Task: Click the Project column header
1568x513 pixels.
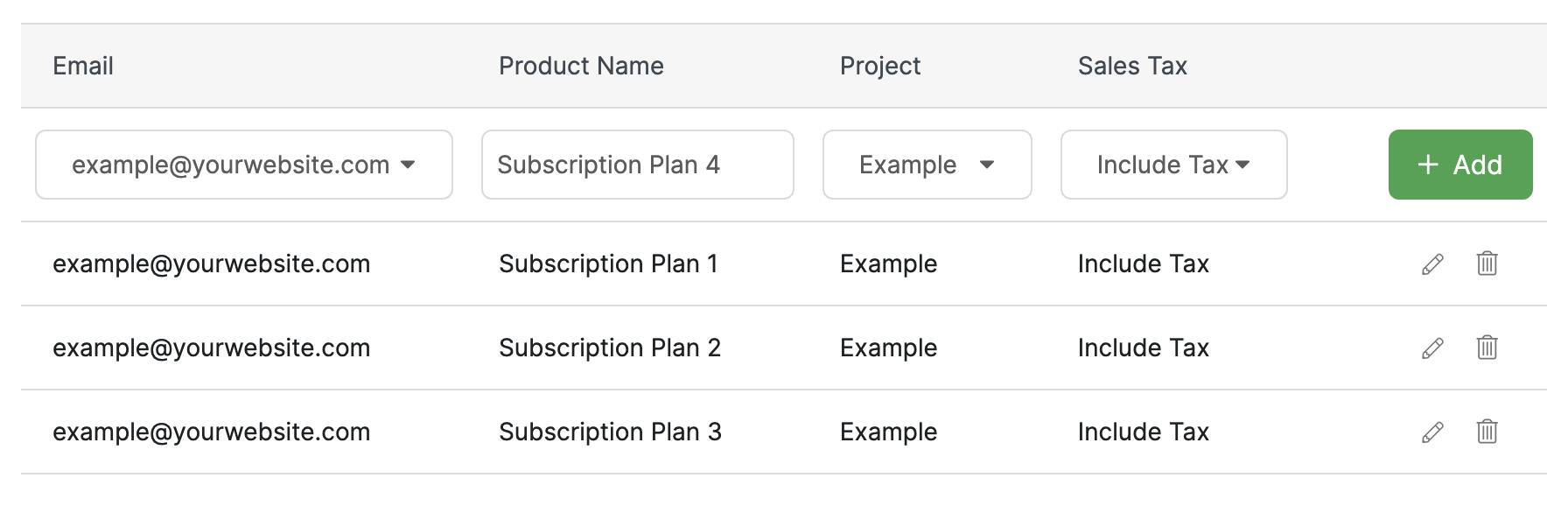Action: (x=879, y=66)
